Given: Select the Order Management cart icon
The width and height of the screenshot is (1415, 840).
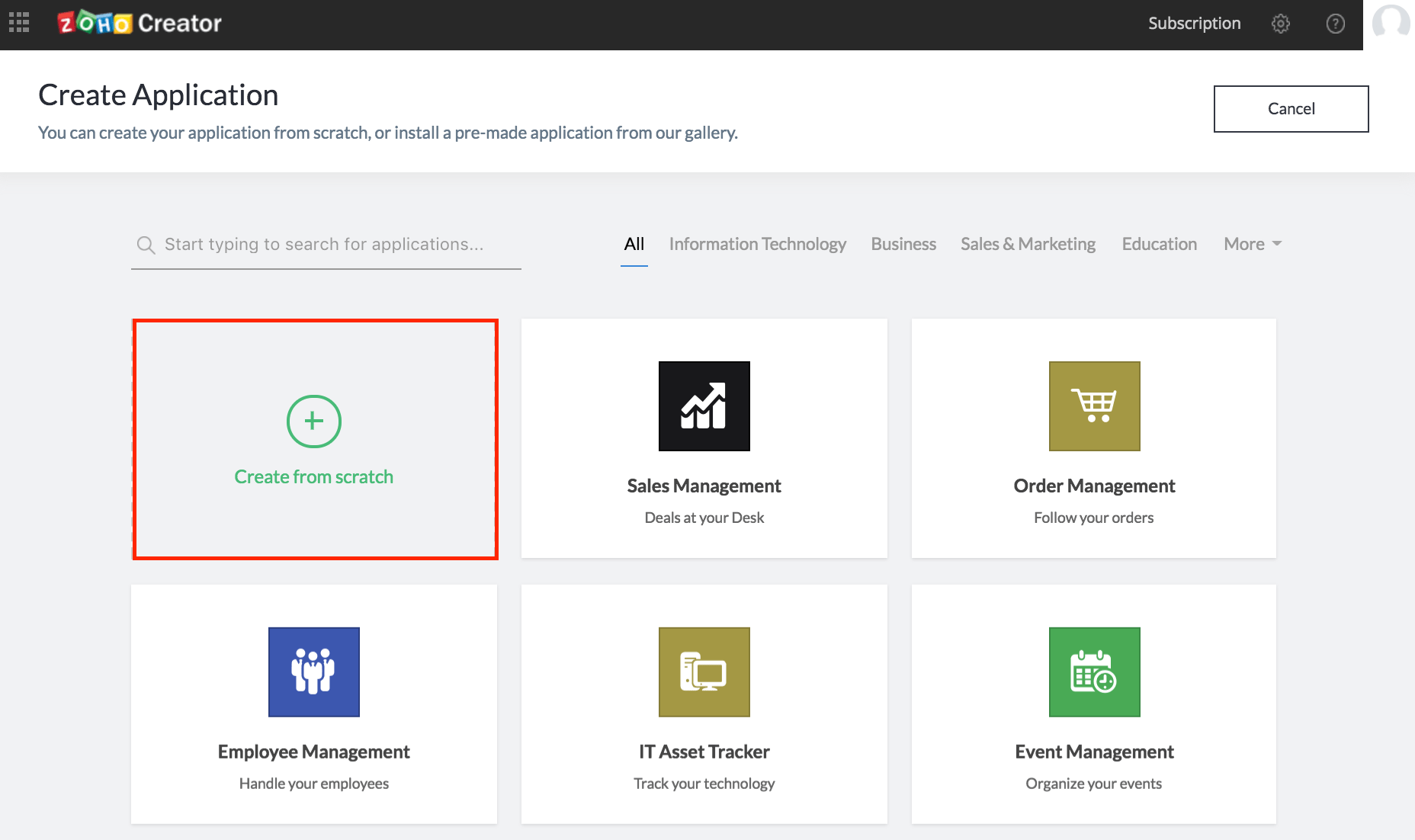Looking at the screenshot, I should point(1095,406).
